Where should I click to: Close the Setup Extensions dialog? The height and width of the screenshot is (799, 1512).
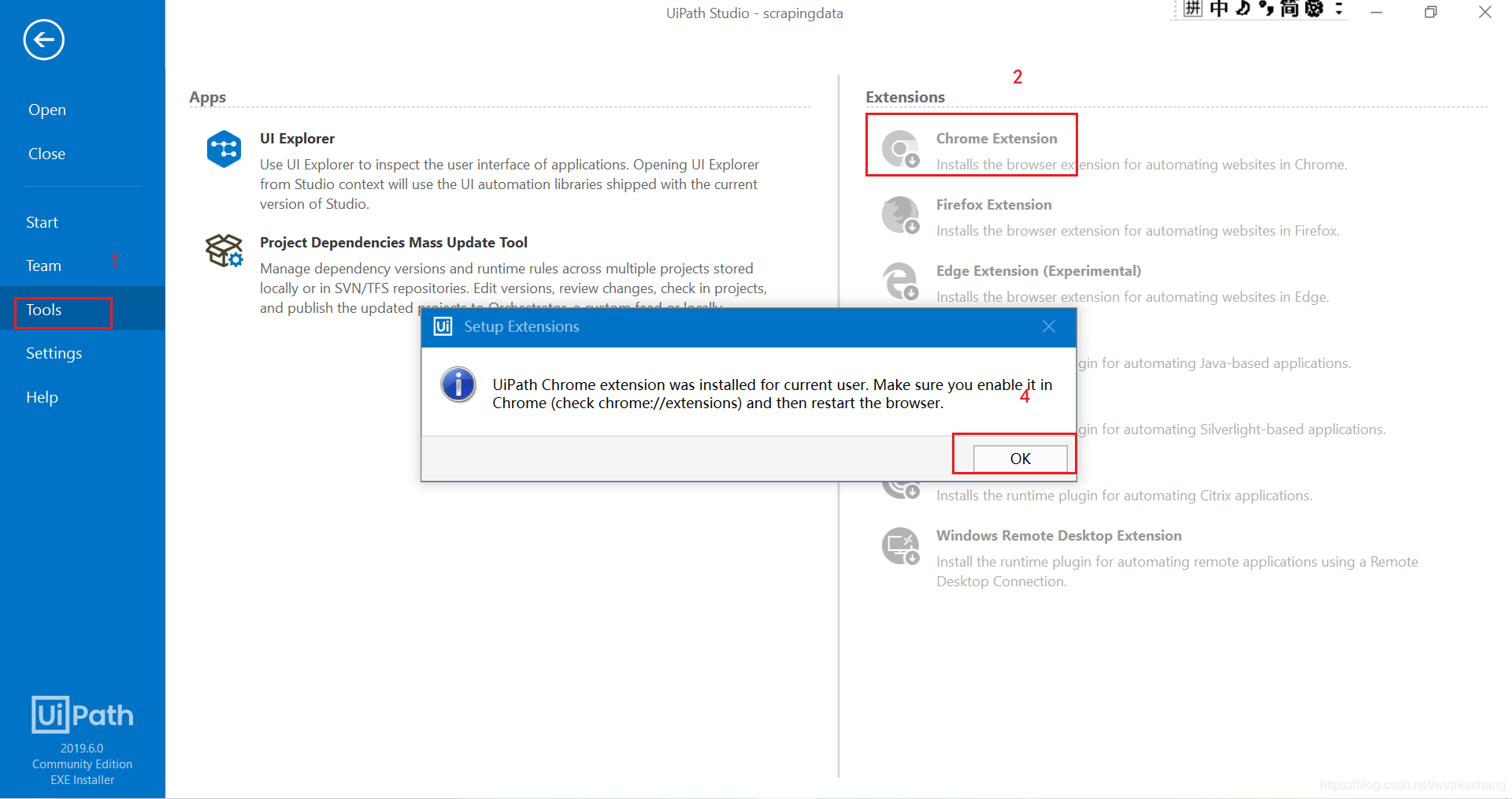click(x=1049, y=326)
